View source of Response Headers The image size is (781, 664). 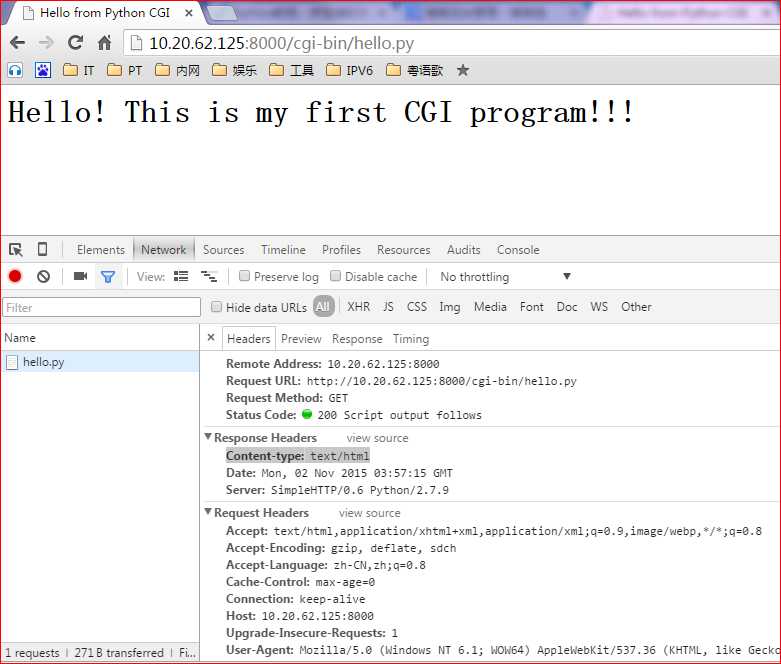click(377, 438)
